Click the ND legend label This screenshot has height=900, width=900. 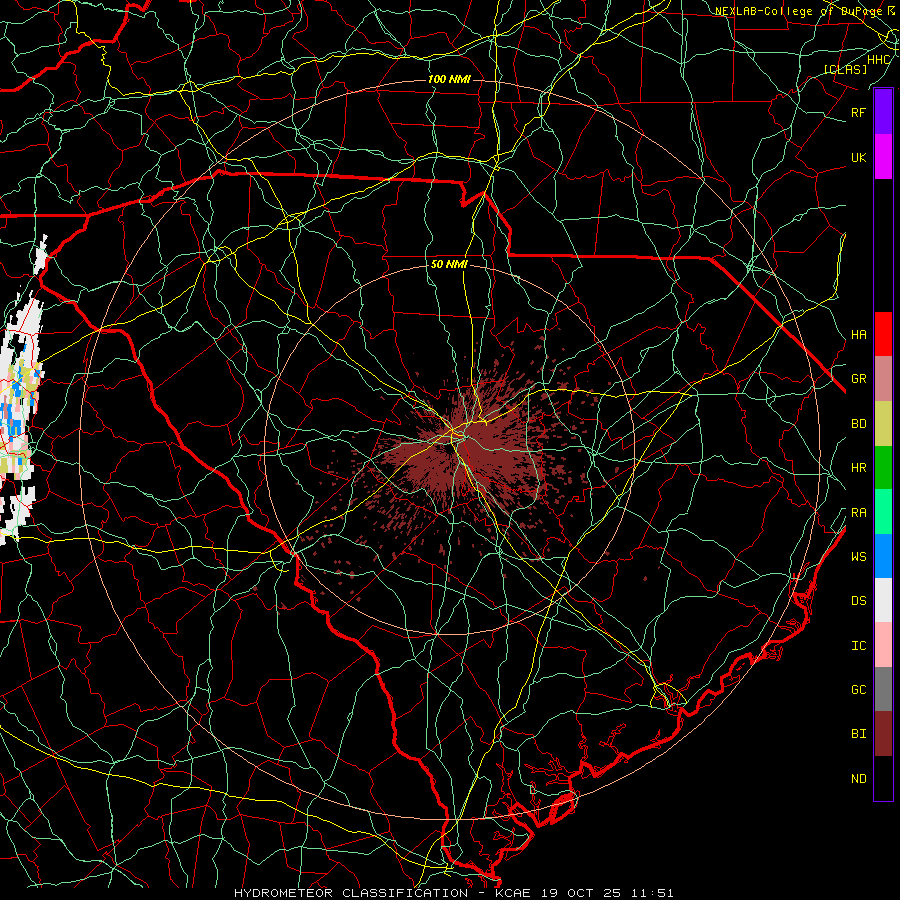point(858,778)
